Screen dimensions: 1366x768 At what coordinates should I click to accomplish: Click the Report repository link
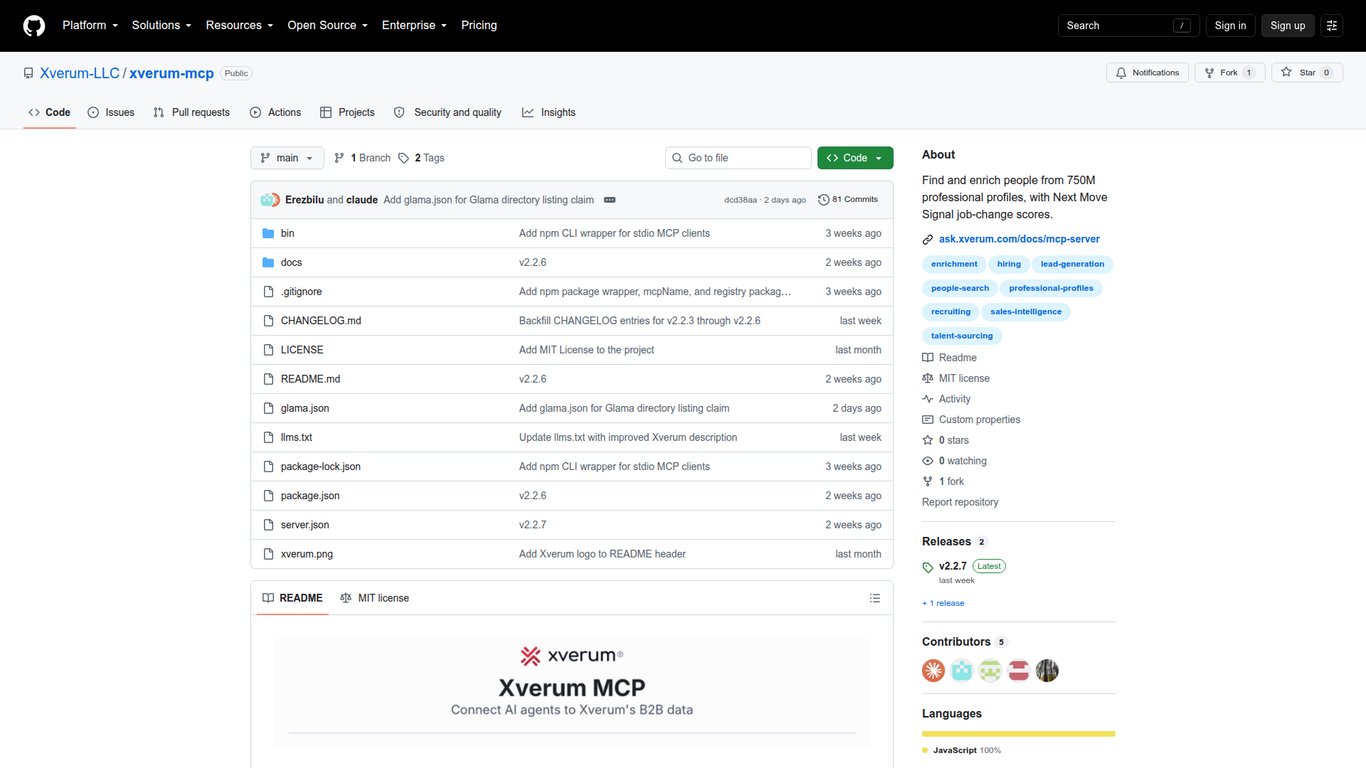point(960,502)
